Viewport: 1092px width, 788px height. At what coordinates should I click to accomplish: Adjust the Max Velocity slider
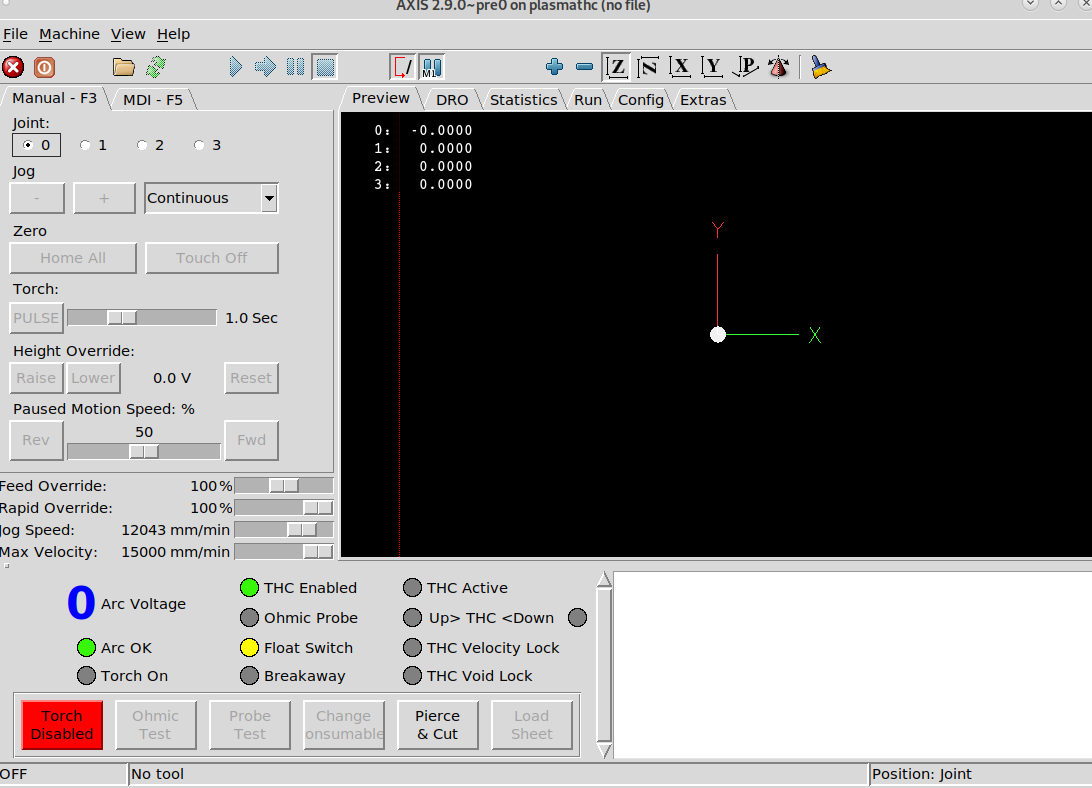tap(284, 553)
